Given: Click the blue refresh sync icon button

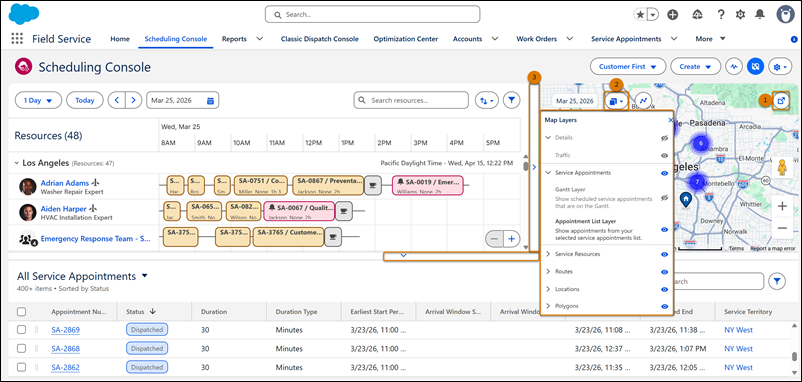Looking at the screenshot, I should (x=755, y=66).
